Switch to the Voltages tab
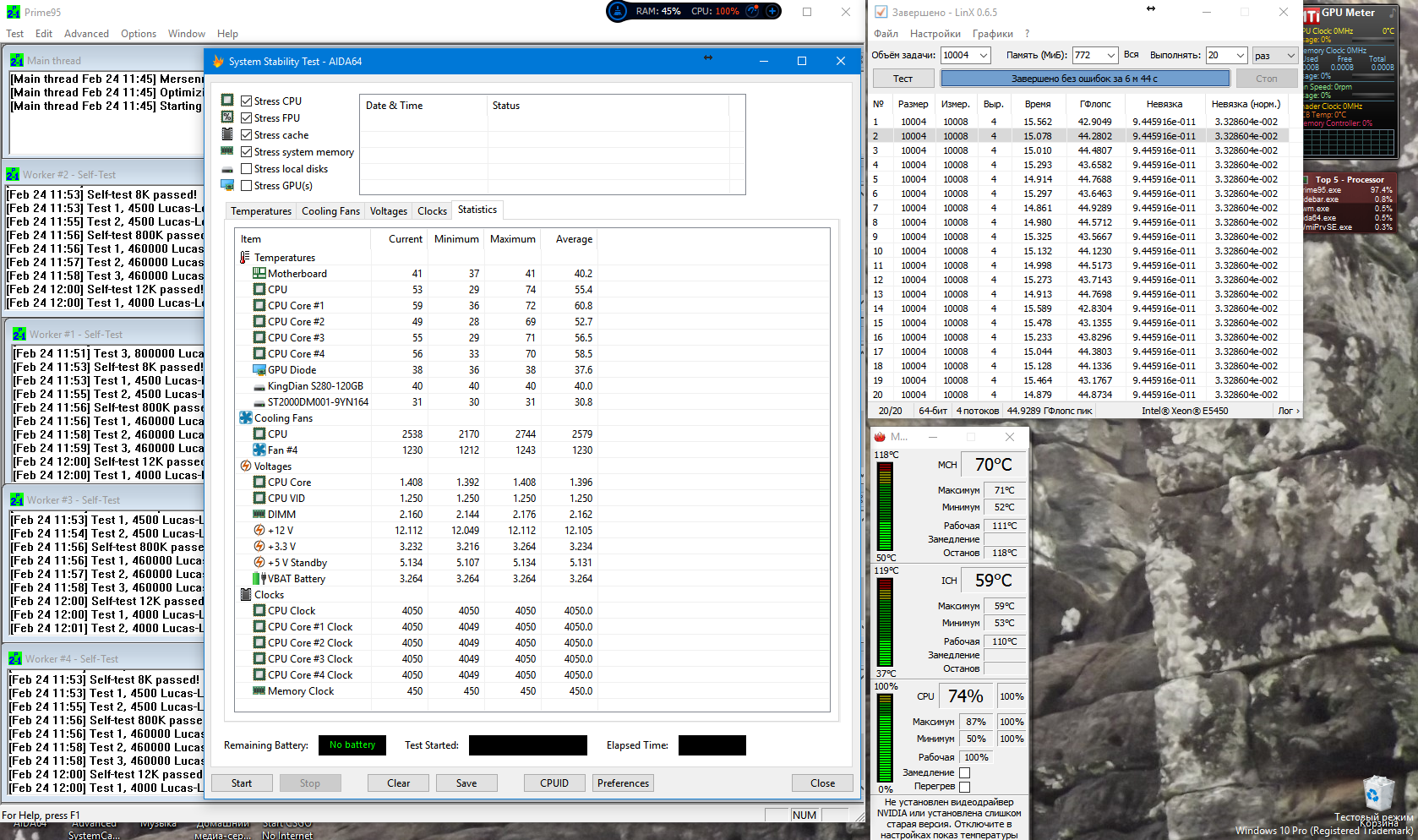The height and width of the screenshot is (840, 1418). 388,211
